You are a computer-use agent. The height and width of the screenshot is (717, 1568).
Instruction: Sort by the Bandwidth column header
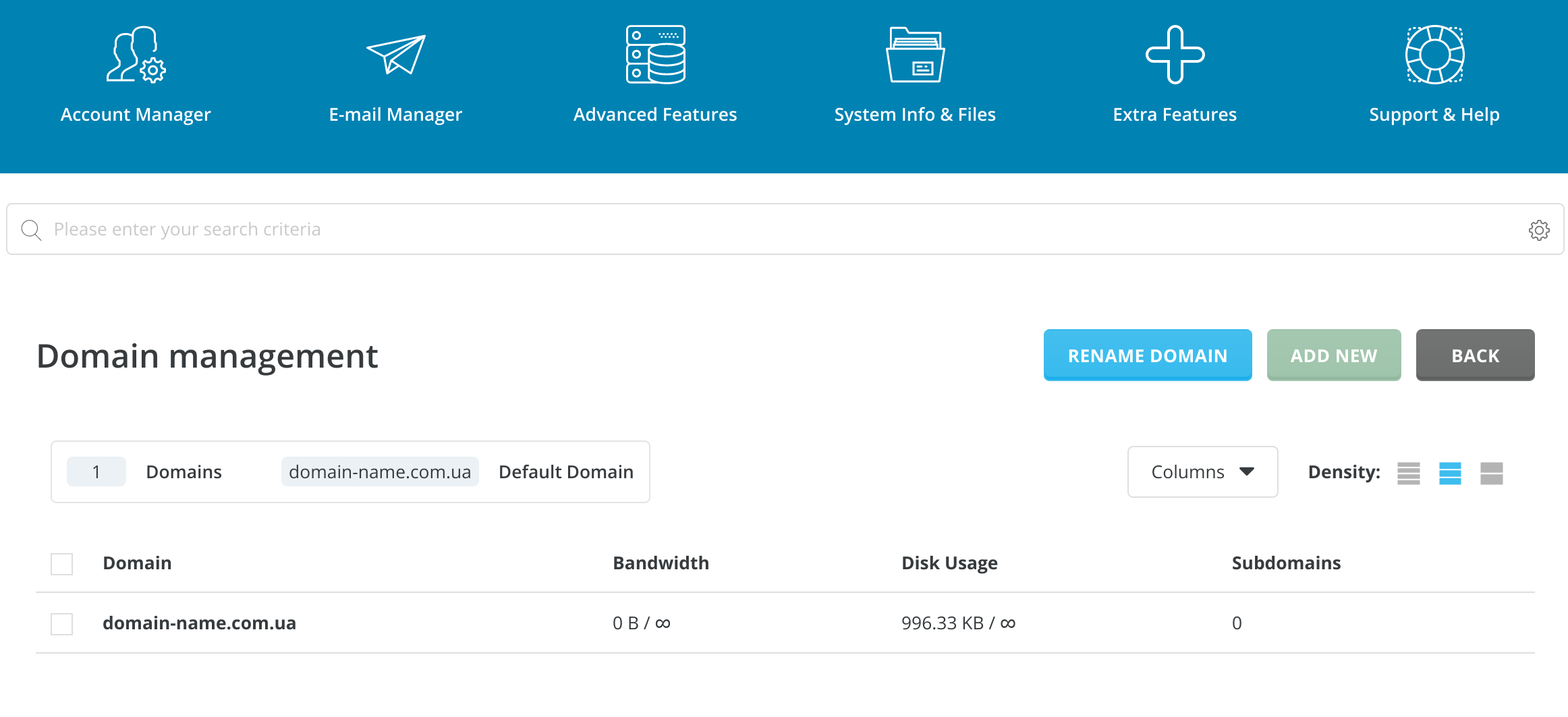click(x=661, y=563)
